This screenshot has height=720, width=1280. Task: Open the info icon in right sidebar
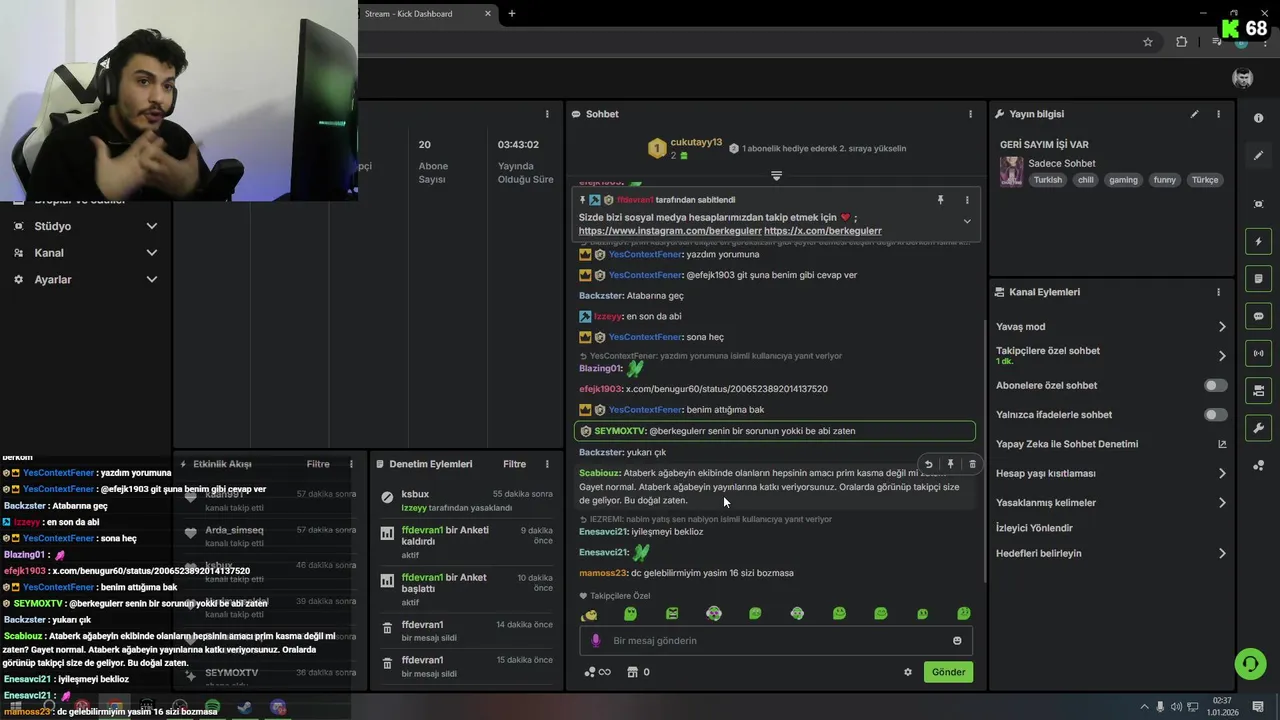click(1258, 118)
